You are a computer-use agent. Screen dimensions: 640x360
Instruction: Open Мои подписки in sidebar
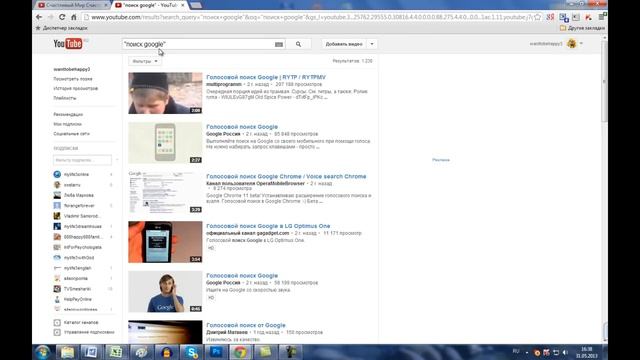67,124
